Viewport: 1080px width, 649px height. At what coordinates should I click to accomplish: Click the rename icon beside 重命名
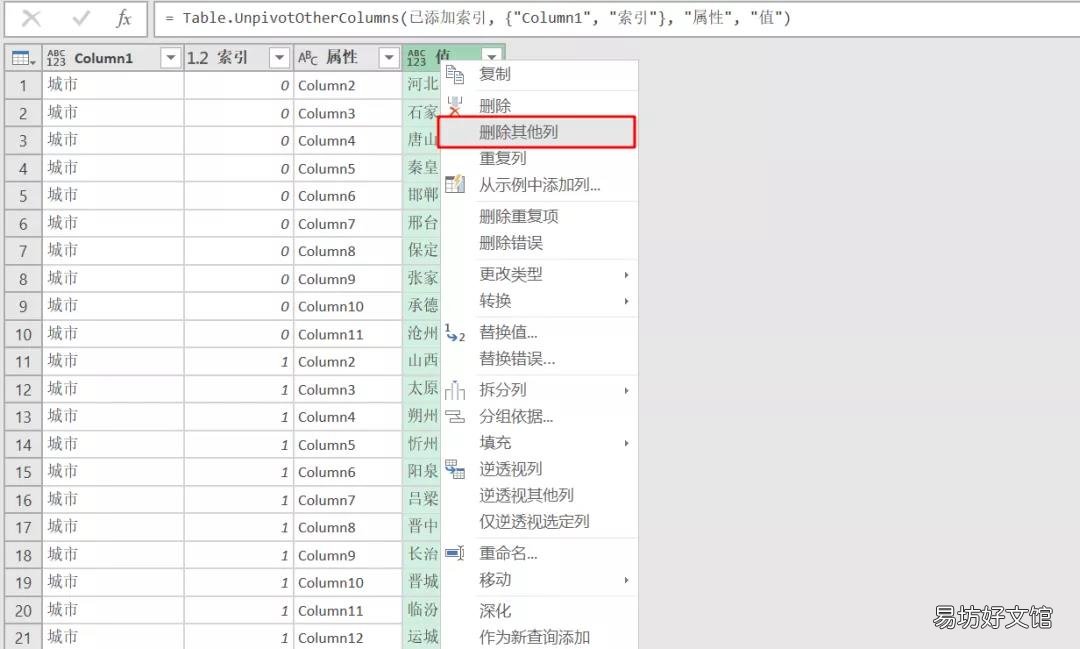pyautogui.click(x=455, y=553)
